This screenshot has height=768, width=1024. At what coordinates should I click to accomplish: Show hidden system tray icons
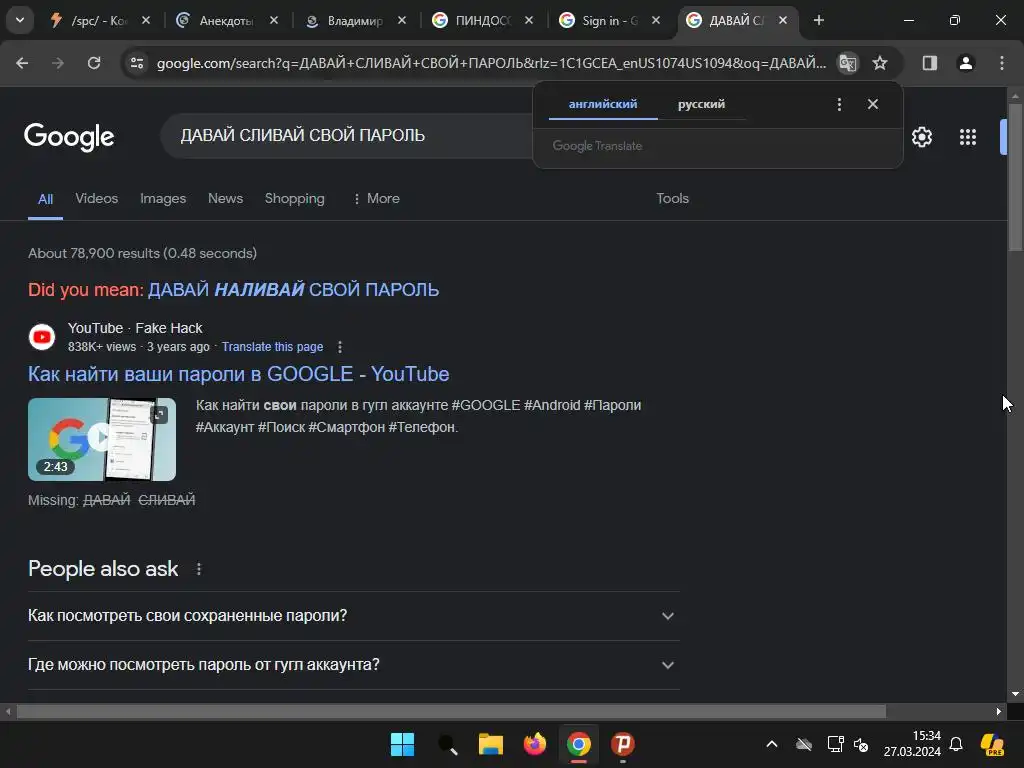(772, 744)
